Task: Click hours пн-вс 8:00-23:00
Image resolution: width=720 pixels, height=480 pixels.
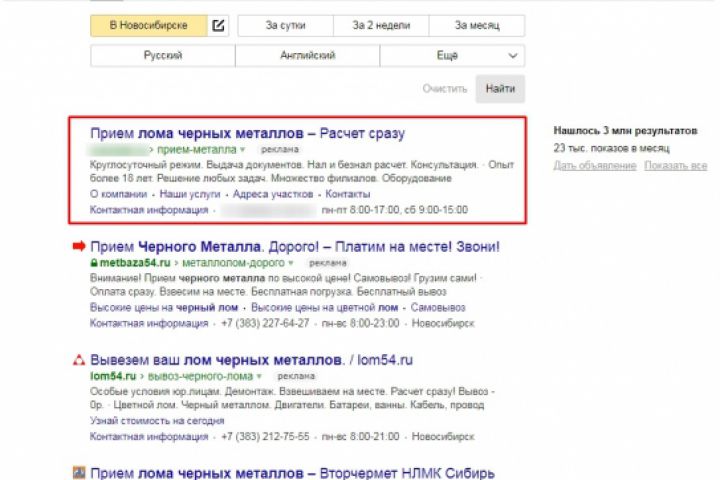Action: [360, 323]
